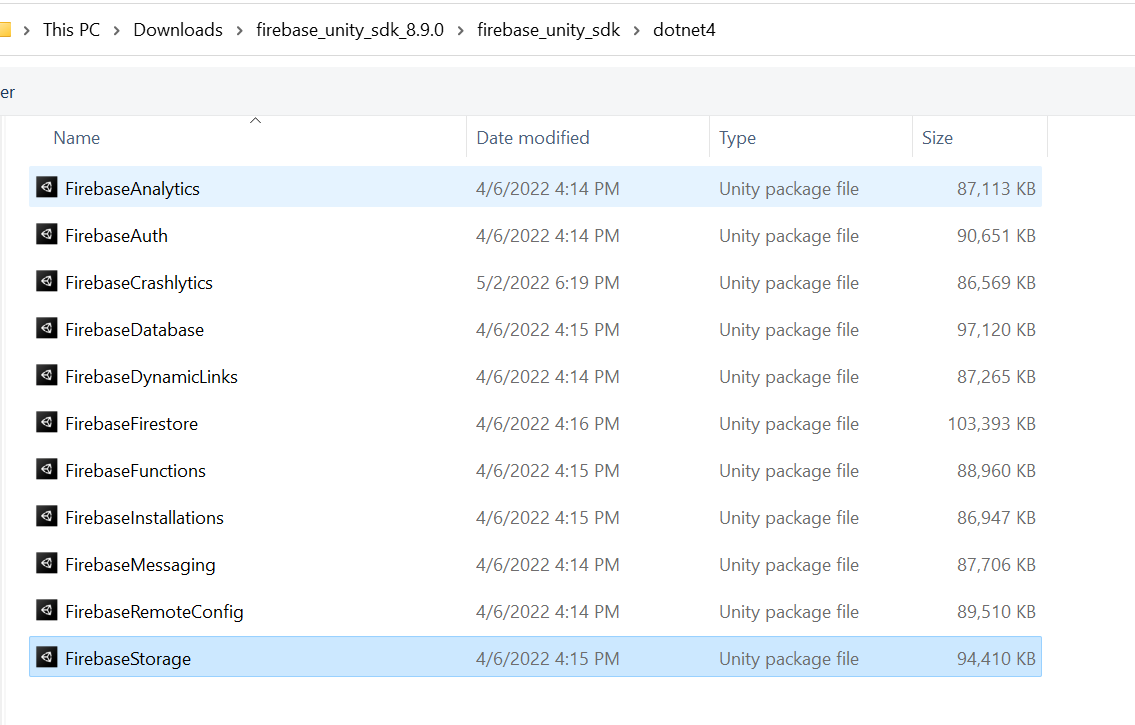Sort files by Size column header
The image size is (1135, 725).
[937, 137]
